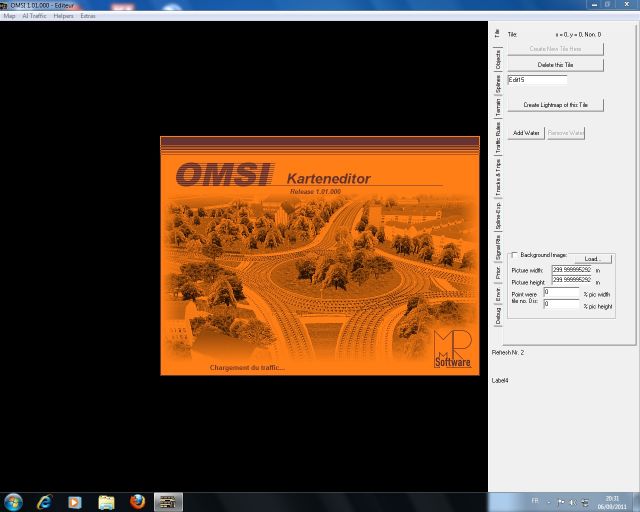This screenshot has height=512, width=640.
Task: Launch Internet Explorer from taskbar
Action: coord(44,502)
